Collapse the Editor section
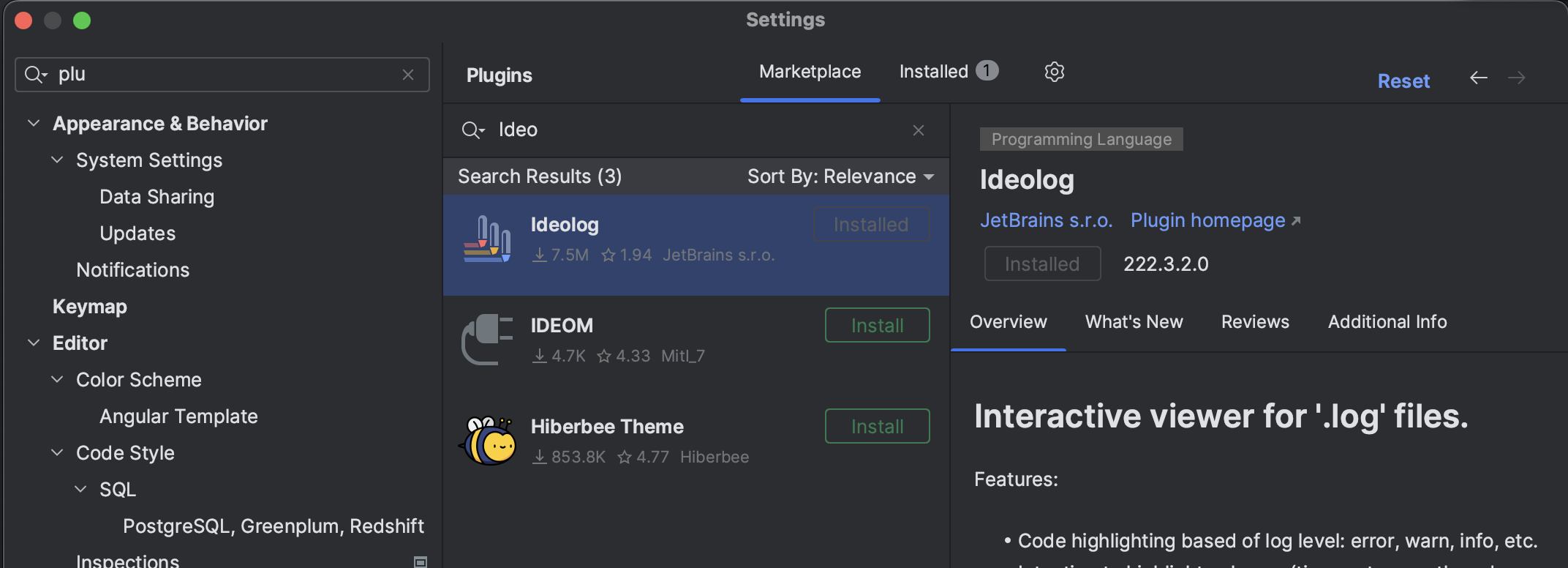Viewport: 1568px width, 568px height. (x=34, y=343)
